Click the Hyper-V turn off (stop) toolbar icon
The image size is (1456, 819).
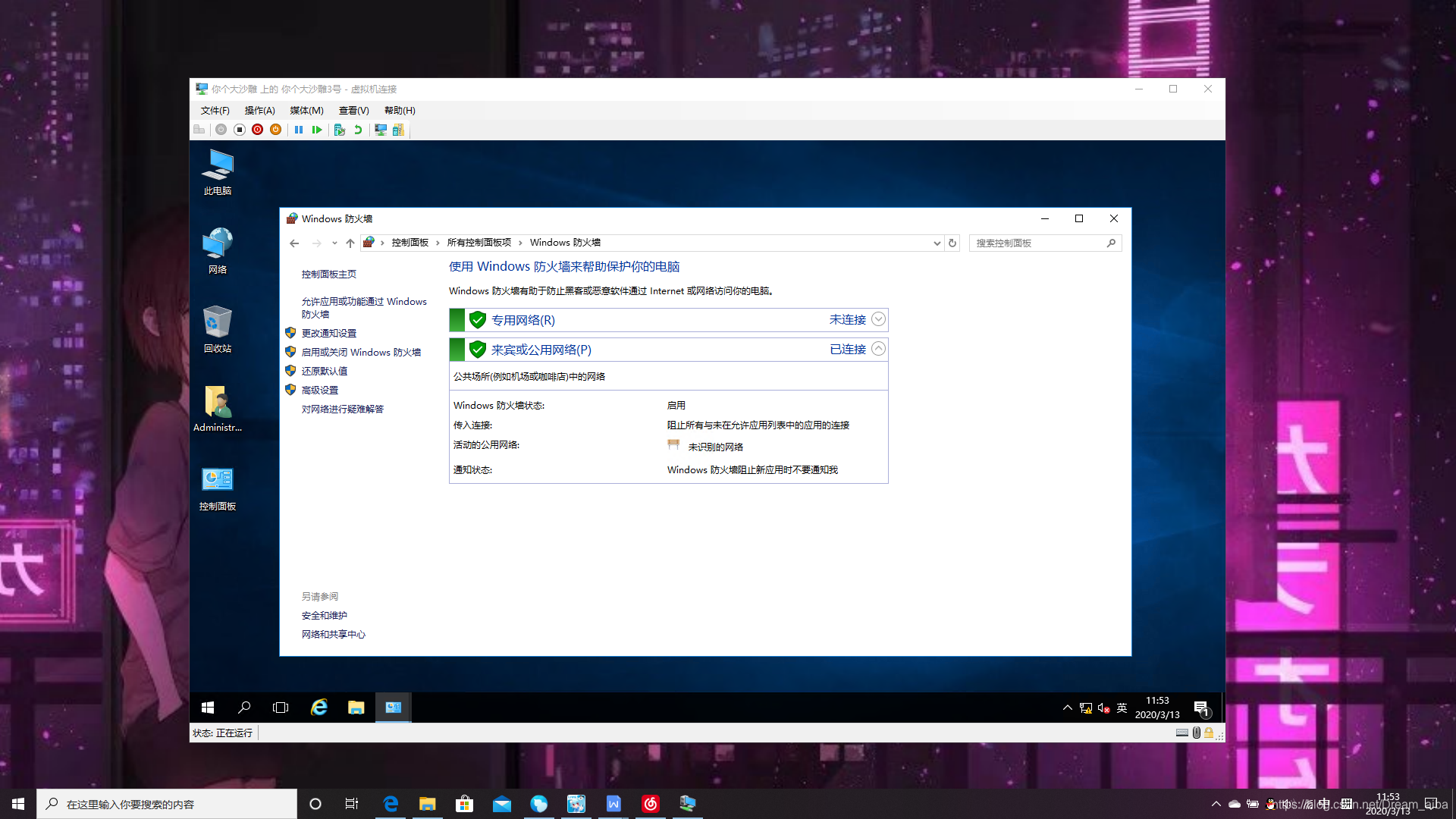239,130
